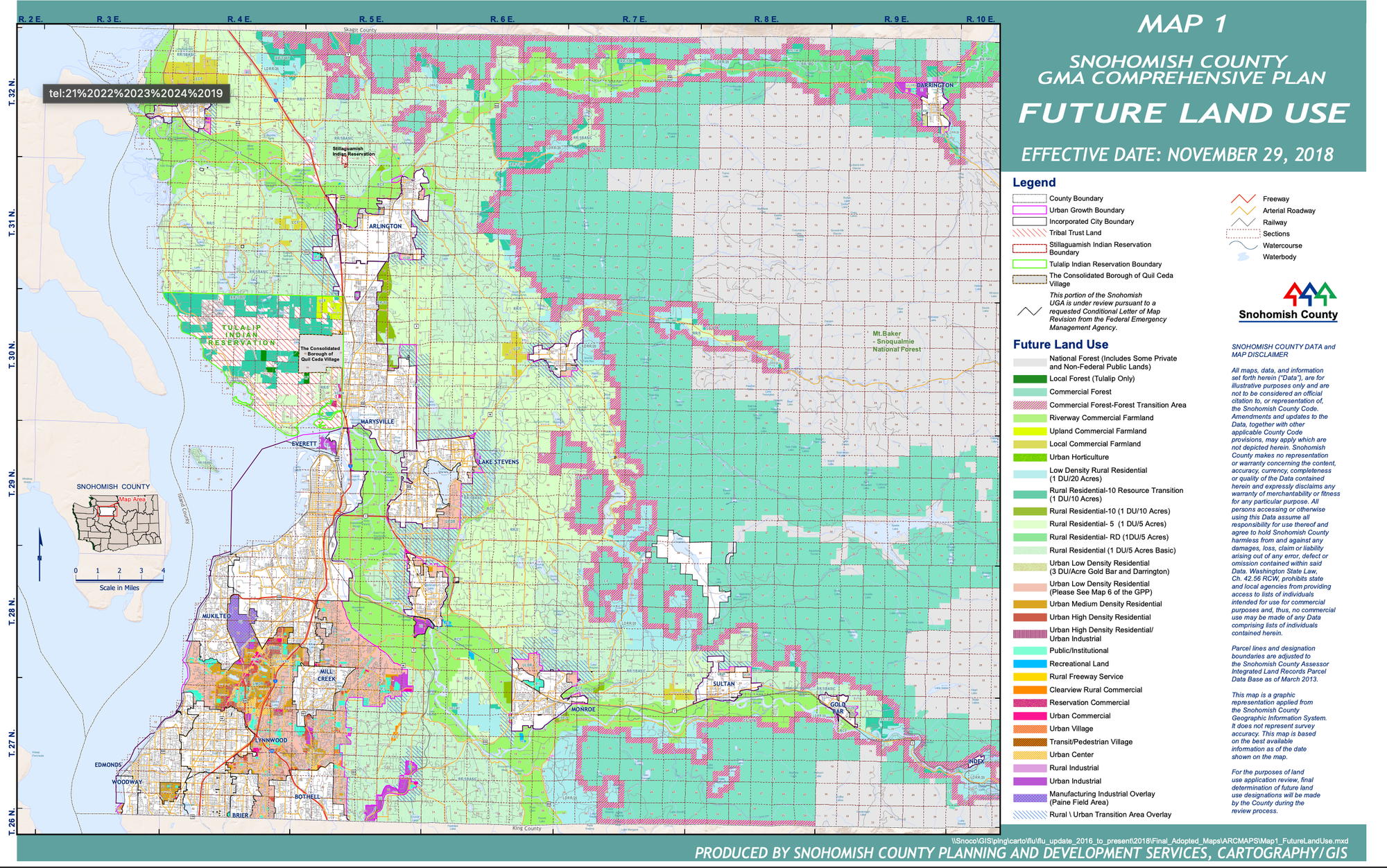Click the Washington state inset locator map
This screenshot has width=1387, height=868.
point(117,522)
